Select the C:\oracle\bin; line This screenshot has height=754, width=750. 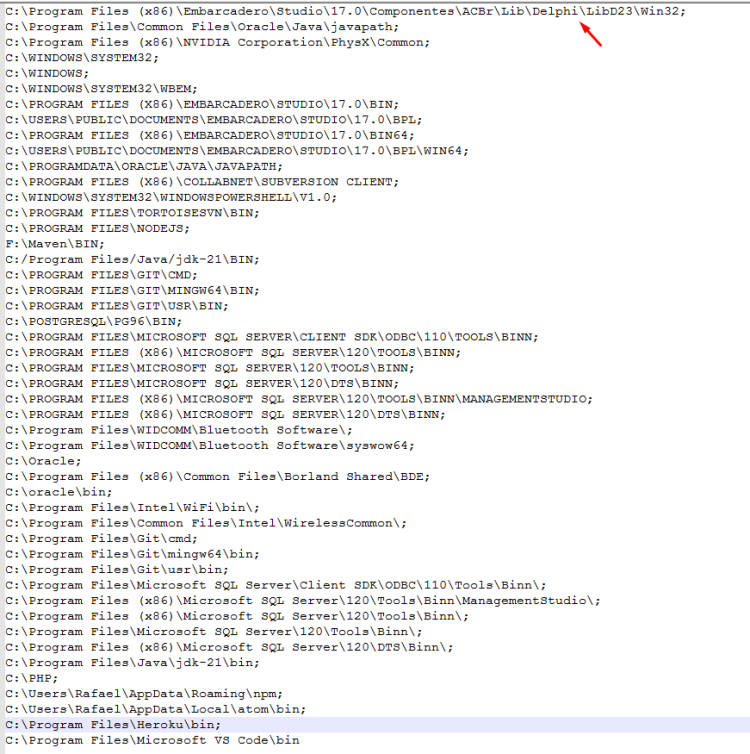[x=59, y=492]
